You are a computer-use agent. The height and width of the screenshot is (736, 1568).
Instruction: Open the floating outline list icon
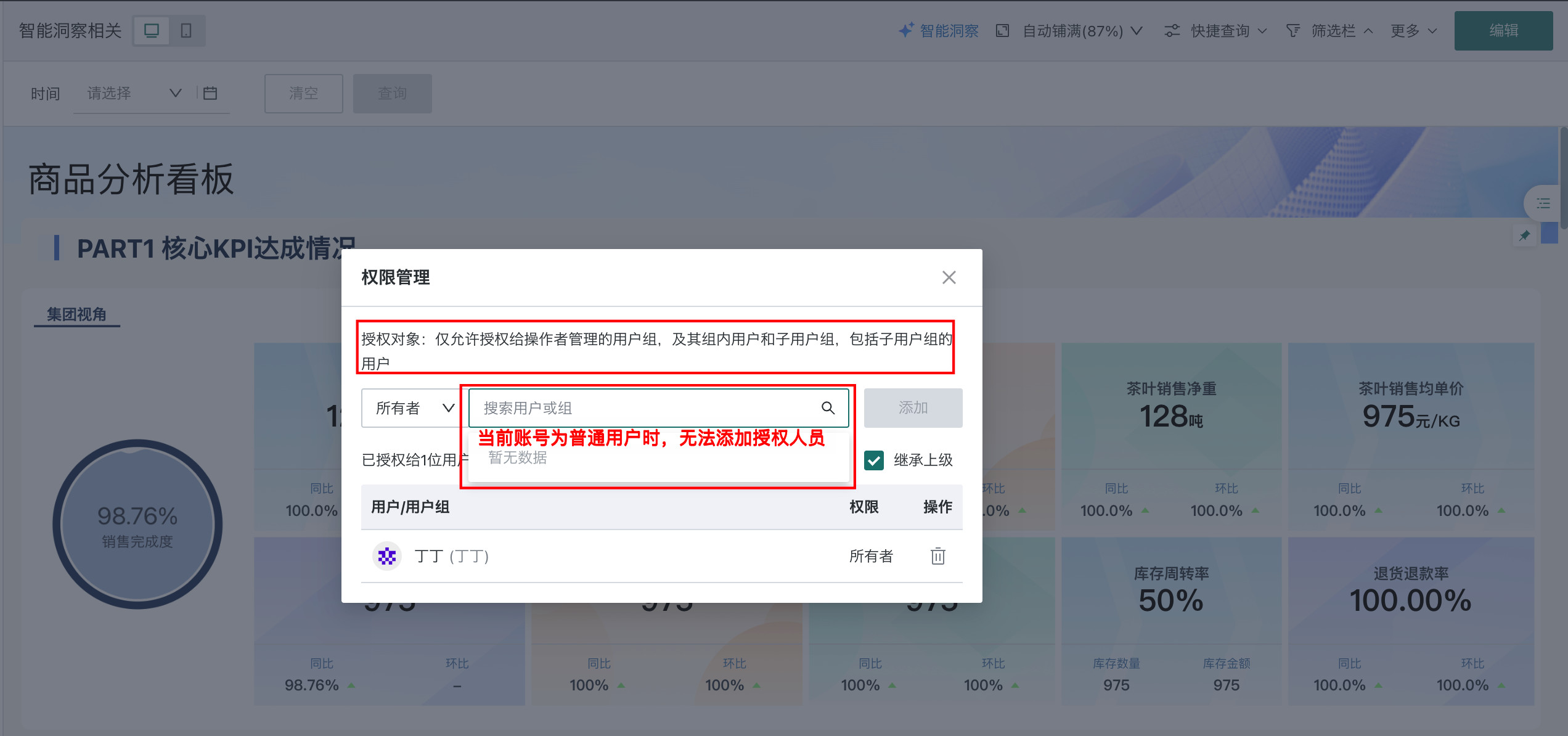tap(1543, 203)
